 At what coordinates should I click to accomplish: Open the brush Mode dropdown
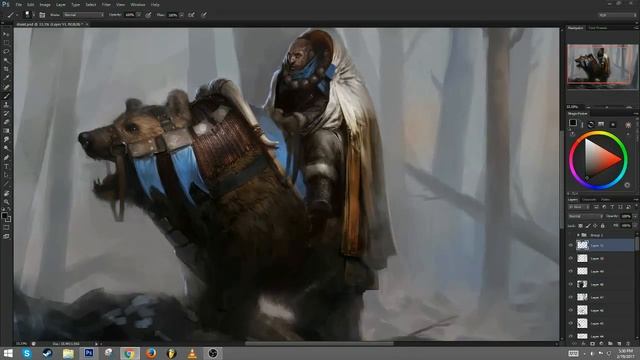point(84,15)
